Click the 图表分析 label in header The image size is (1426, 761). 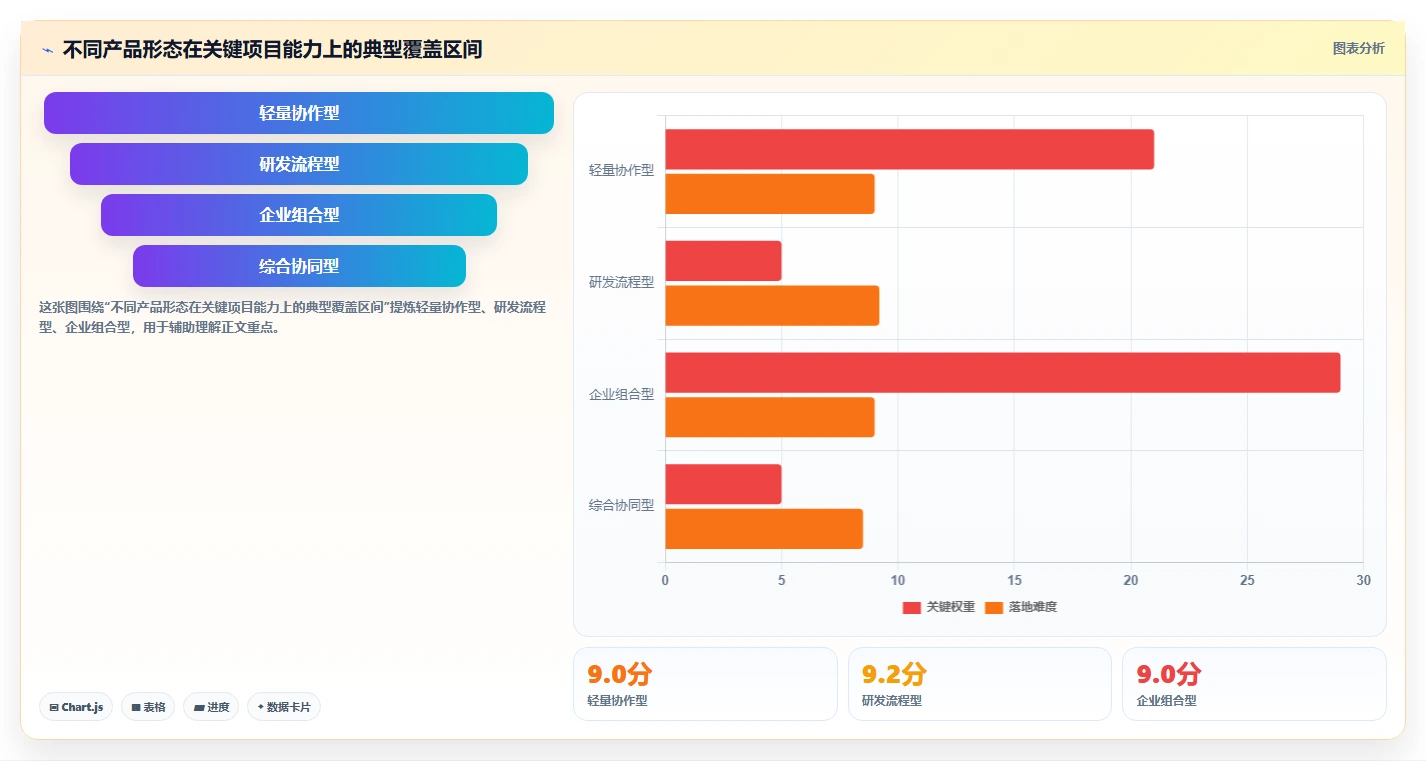click(1358, 48)
